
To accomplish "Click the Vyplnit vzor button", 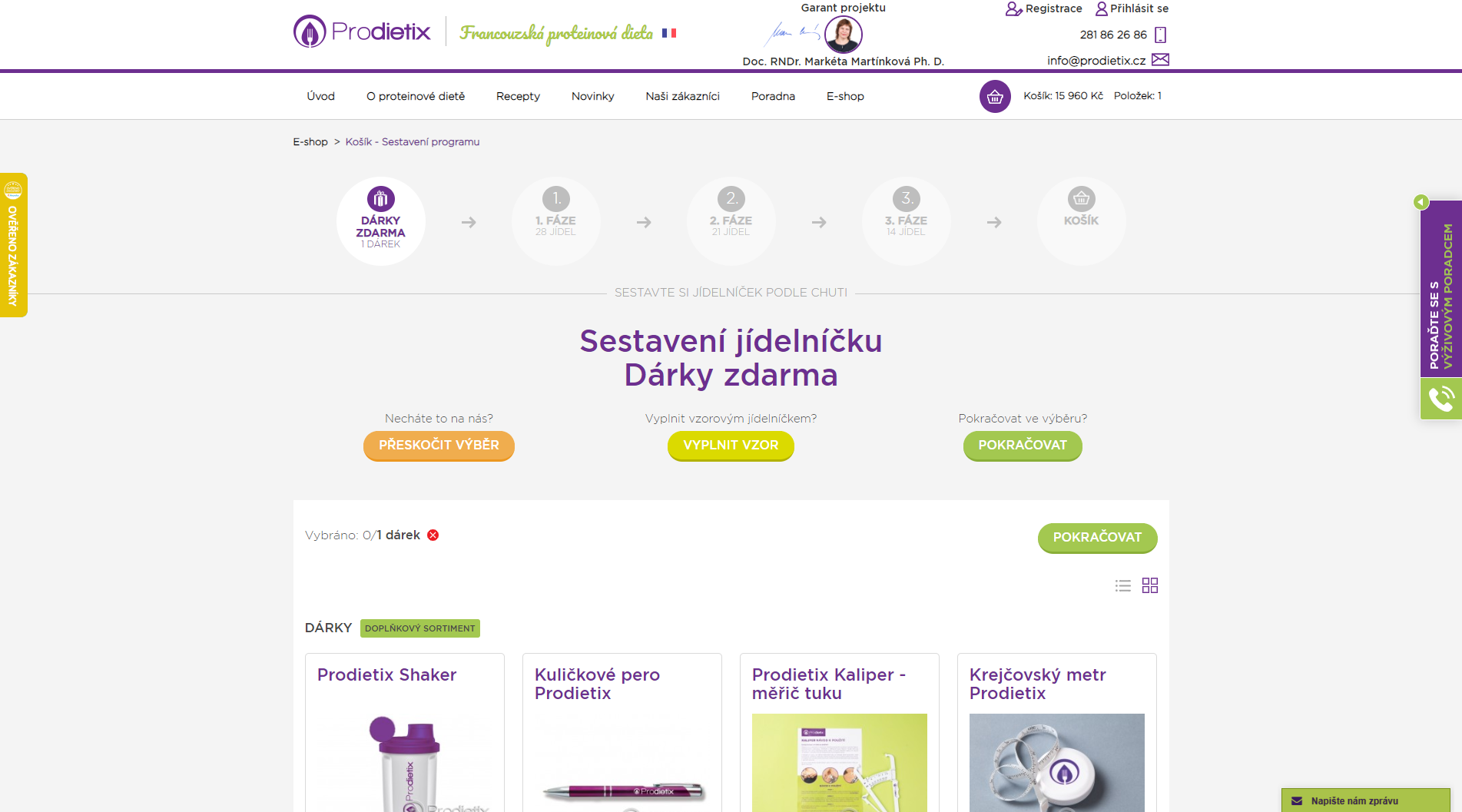I will 731,446.
